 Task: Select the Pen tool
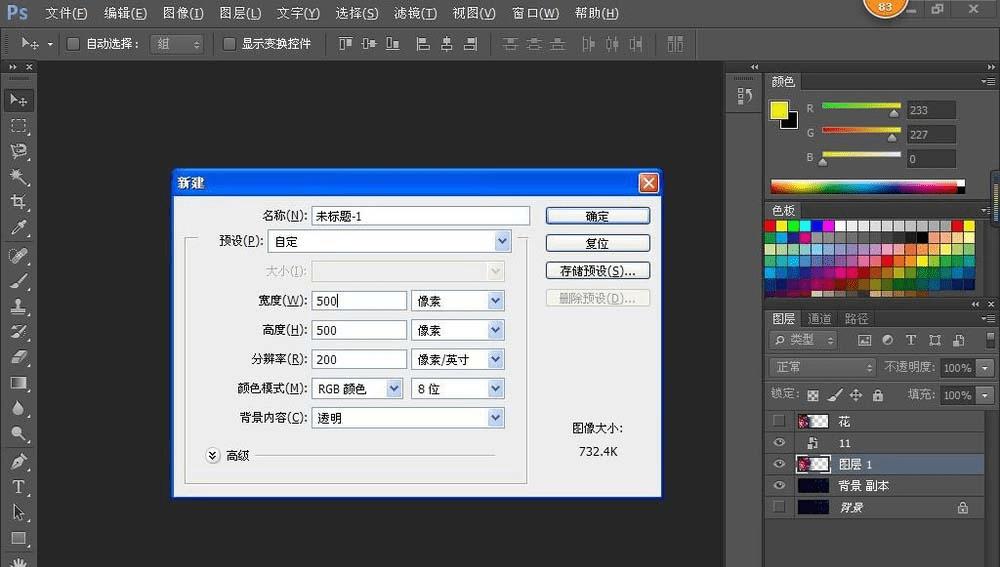click(x=18, y=462)
